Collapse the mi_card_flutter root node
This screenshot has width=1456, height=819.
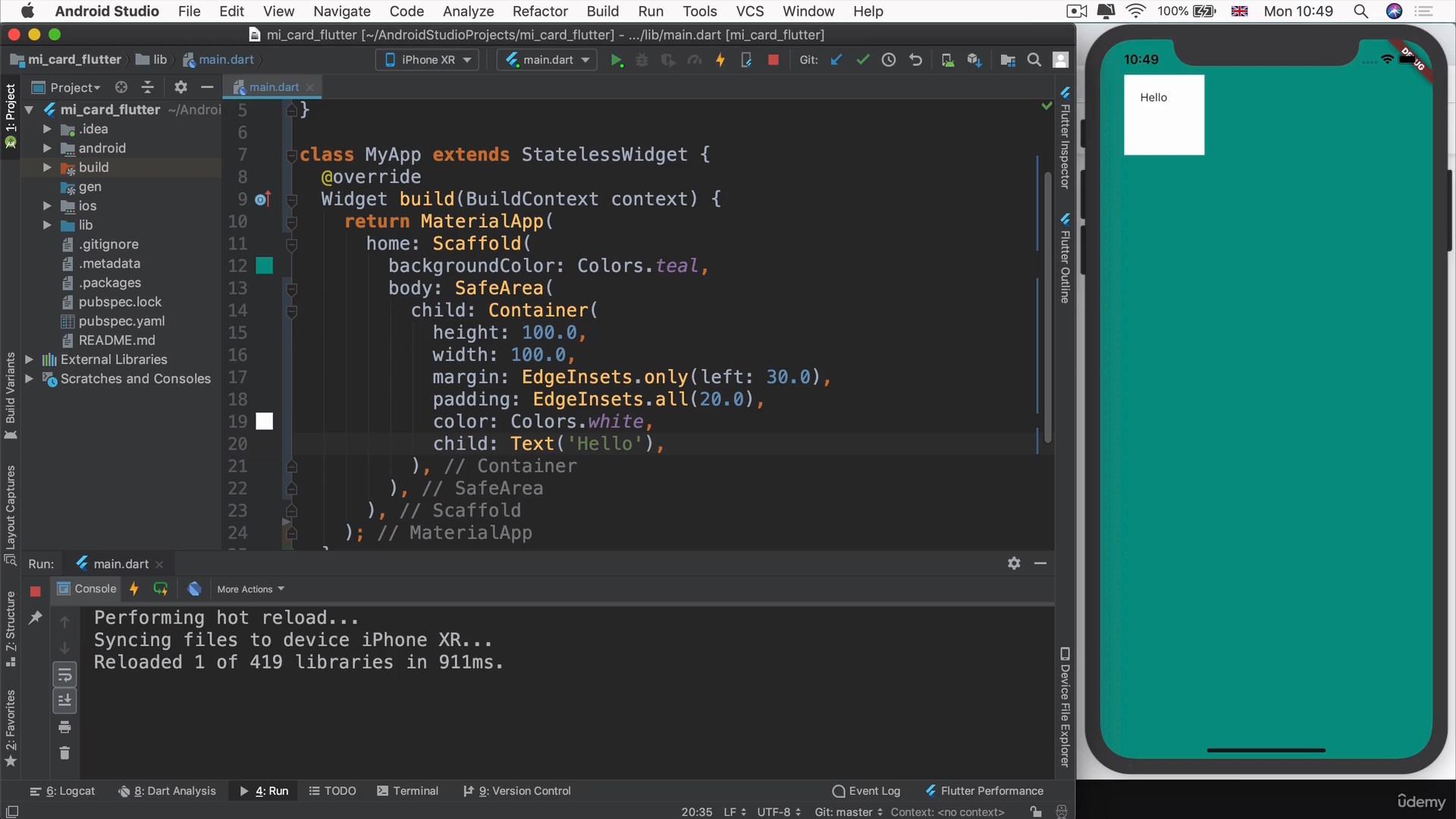(29, 110)
